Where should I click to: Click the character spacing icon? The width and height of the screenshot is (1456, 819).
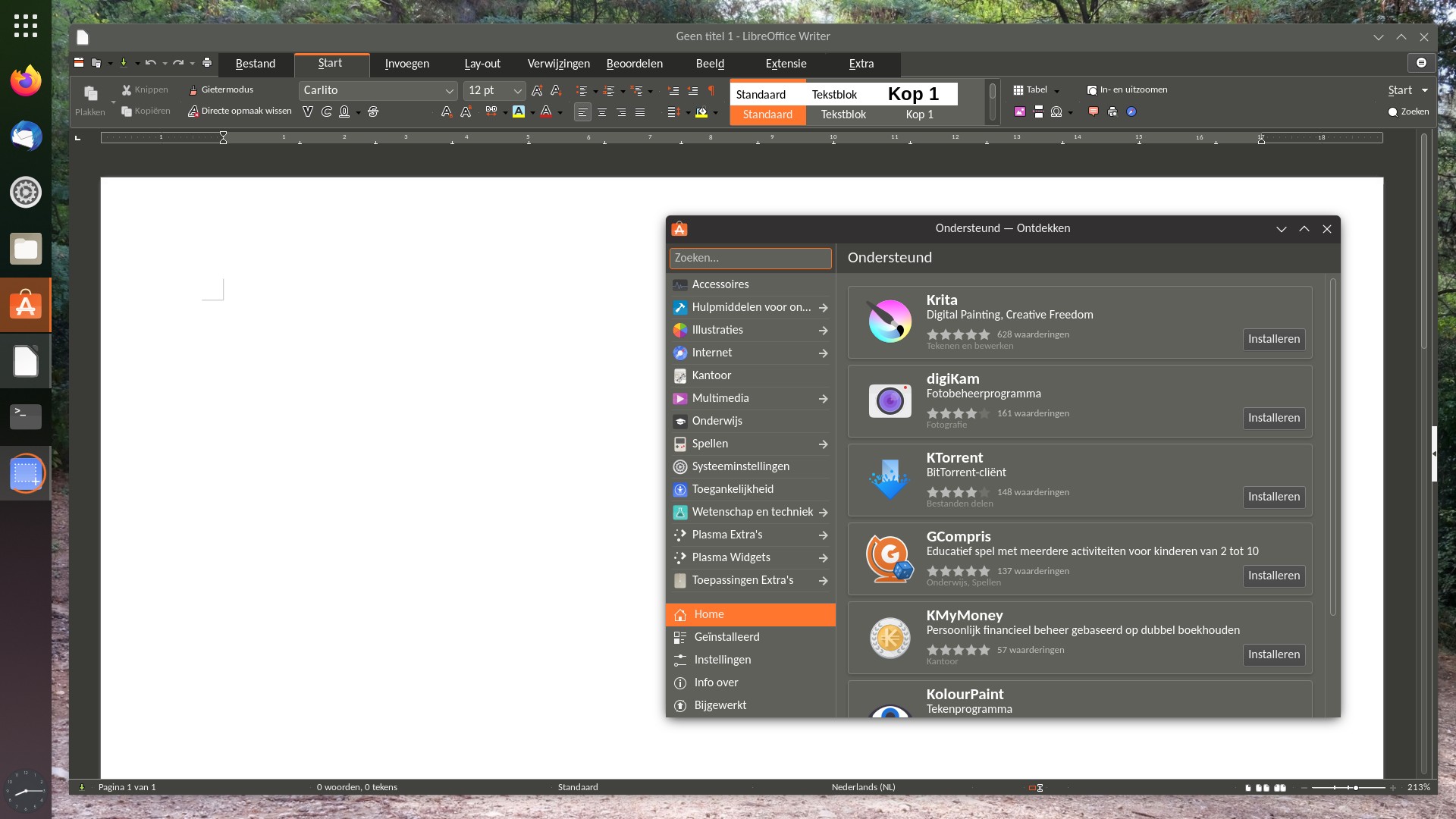tap(491, 111)
